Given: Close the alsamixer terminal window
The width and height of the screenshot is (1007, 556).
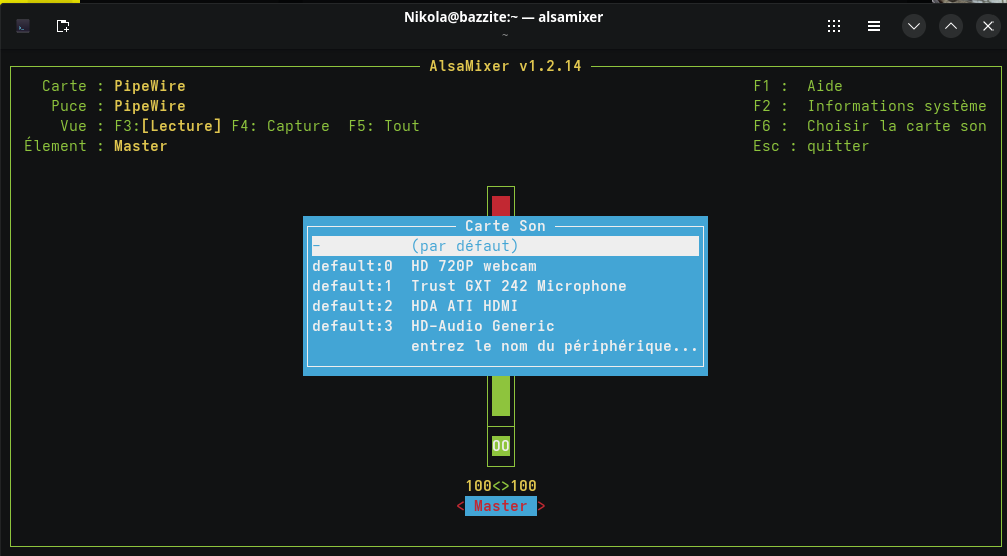Looking at the screenshot, I should pyautogui.click(x=988, y=26).
